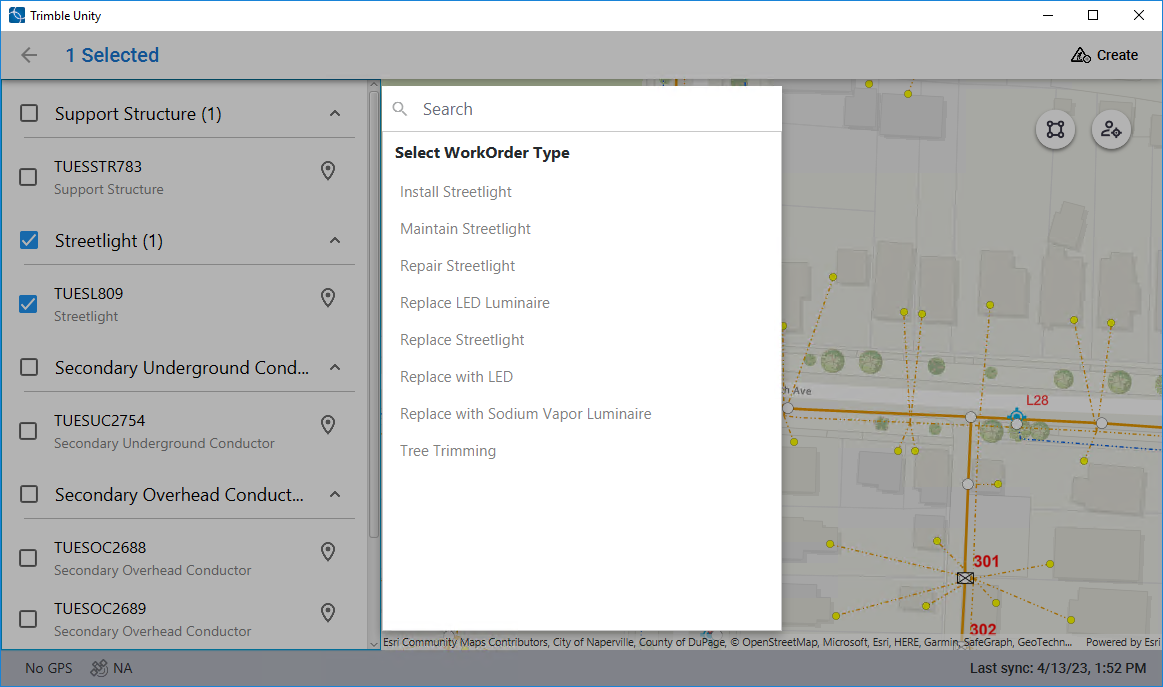Click the user location icon on map

click(x=1111, y=129)
